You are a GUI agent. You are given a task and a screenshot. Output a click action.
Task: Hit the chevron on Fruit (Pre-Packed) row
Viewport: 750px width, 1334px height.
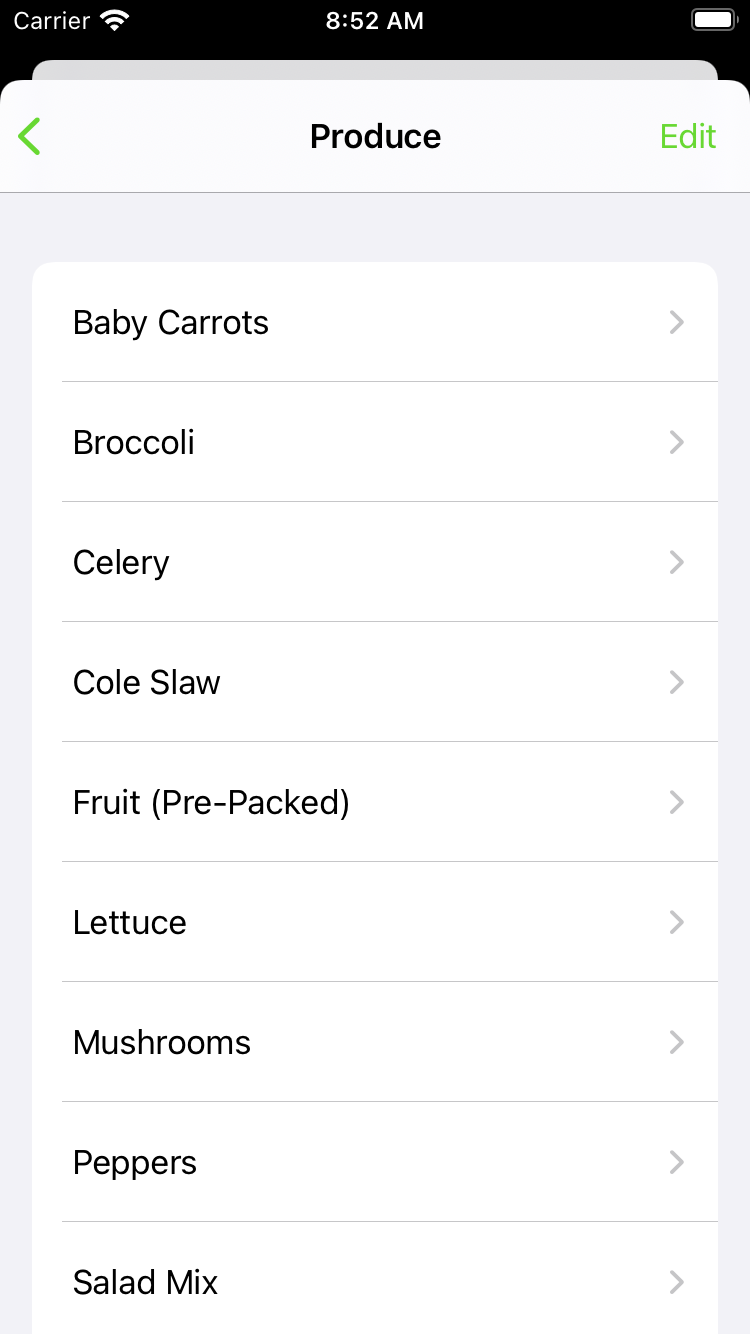click(x=677, y=802)
